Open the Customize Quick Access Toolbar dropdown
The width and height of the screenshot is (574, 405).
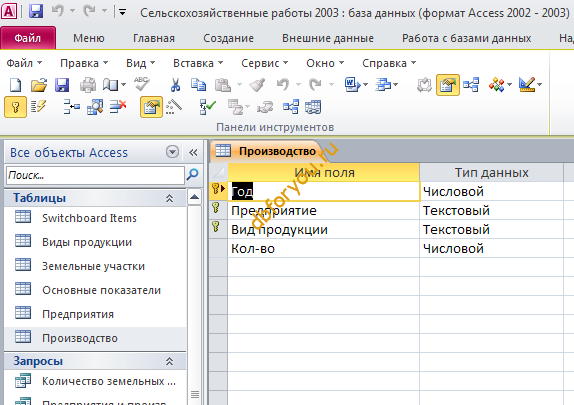123,12
